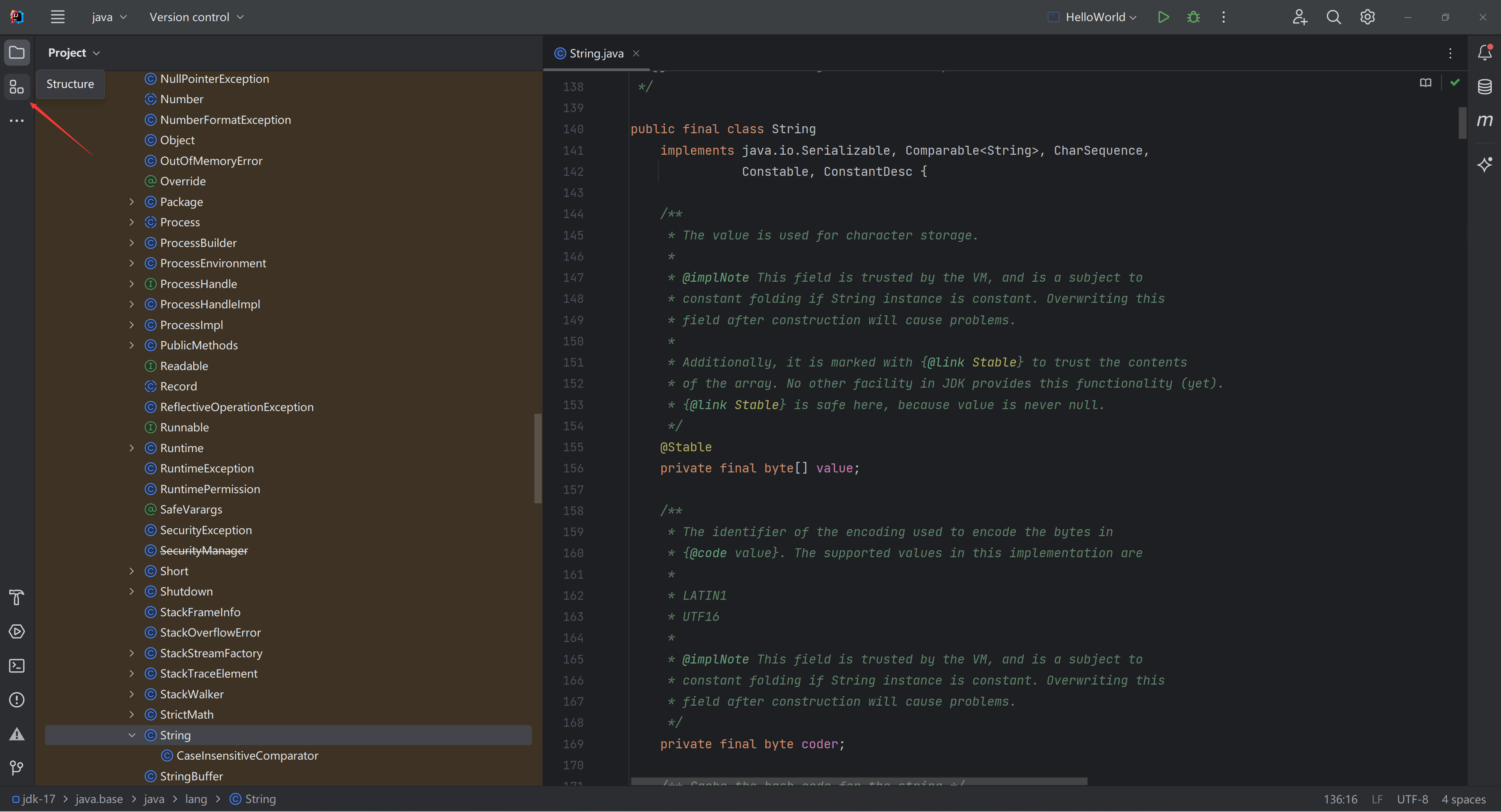
Task: Open Code With Me user icon
Action: pyautogui.click(x=1299, y=17)
